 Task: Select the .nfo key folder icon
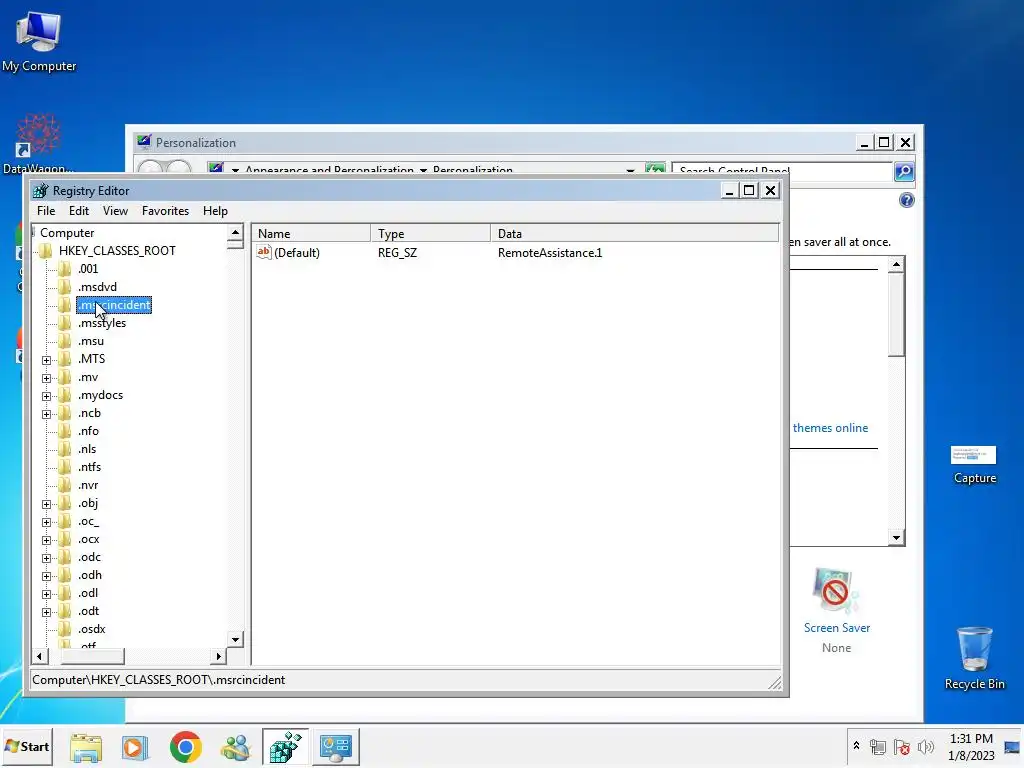click(x=65, y=431)
